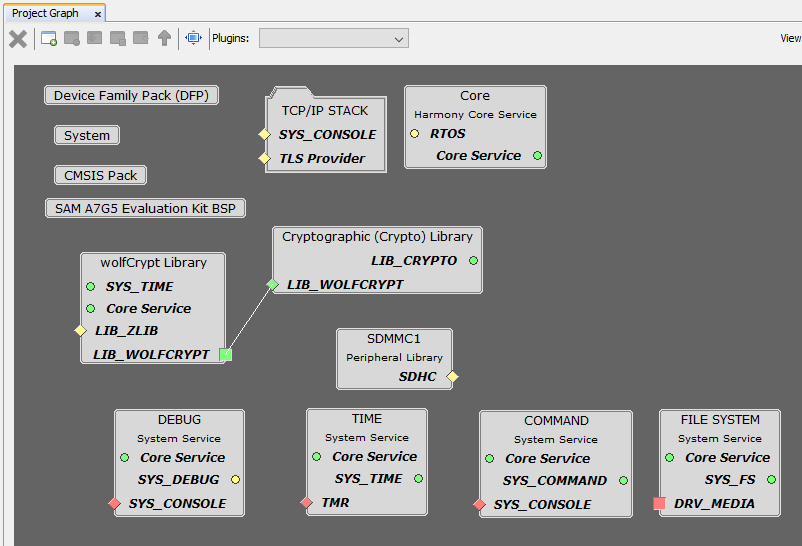
Task: Click the add new group toolbar icon
Action: coord(49,38)
